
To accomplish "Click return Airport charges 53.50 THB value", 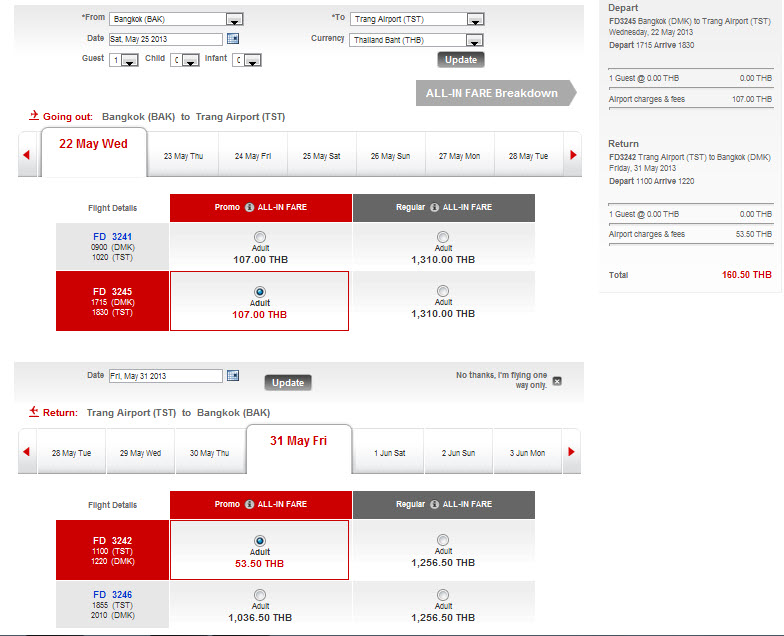I will point(754,234).
